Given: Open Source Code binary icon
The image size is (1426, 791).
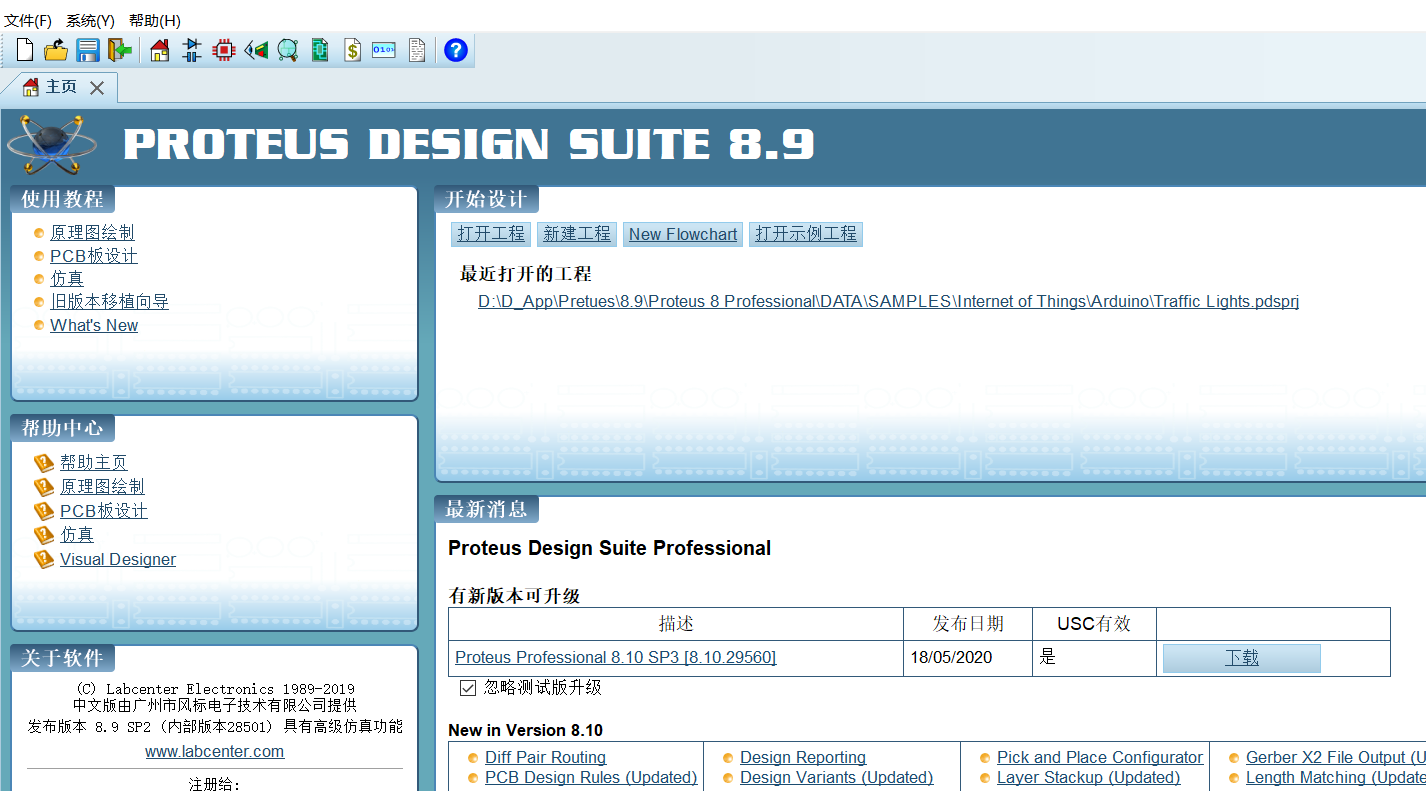Looking at the screenshot, I should coord(384,50).
